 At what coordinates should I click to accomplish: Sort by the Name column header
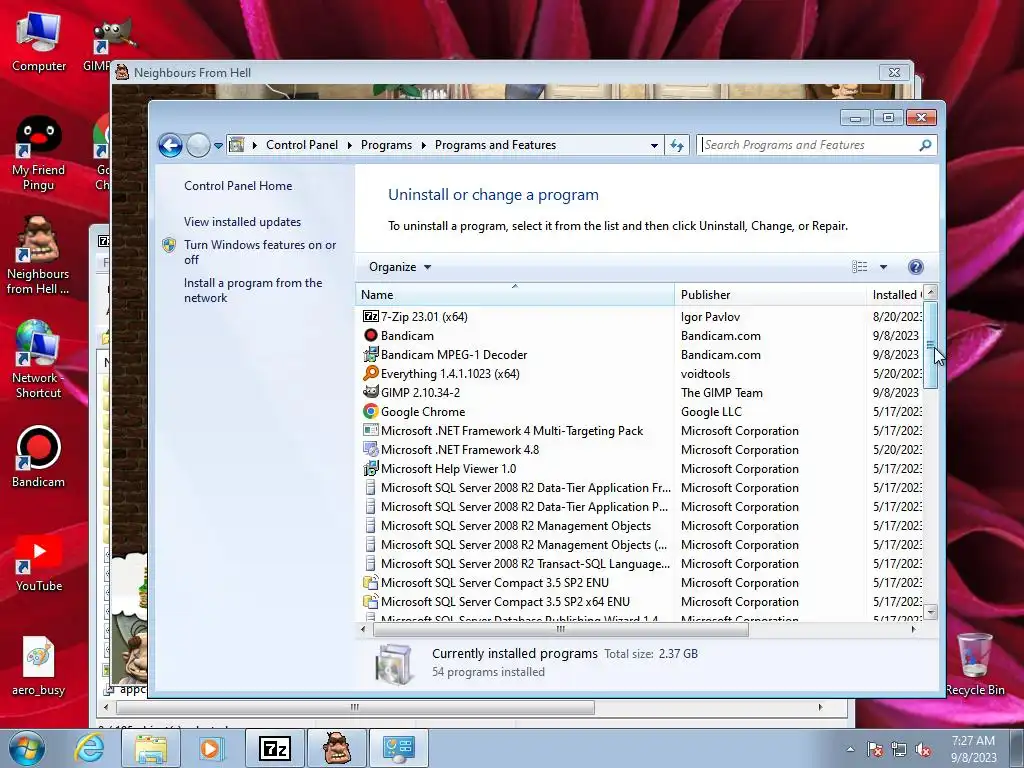(515, 295)
